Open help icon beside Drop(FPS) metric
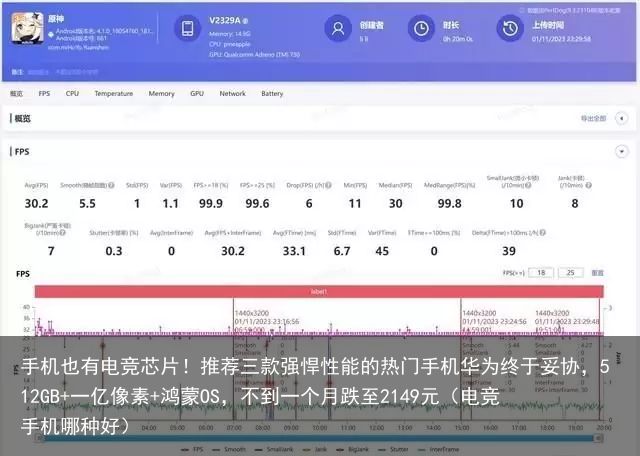640x456 pixels. (x=328, y=185)
